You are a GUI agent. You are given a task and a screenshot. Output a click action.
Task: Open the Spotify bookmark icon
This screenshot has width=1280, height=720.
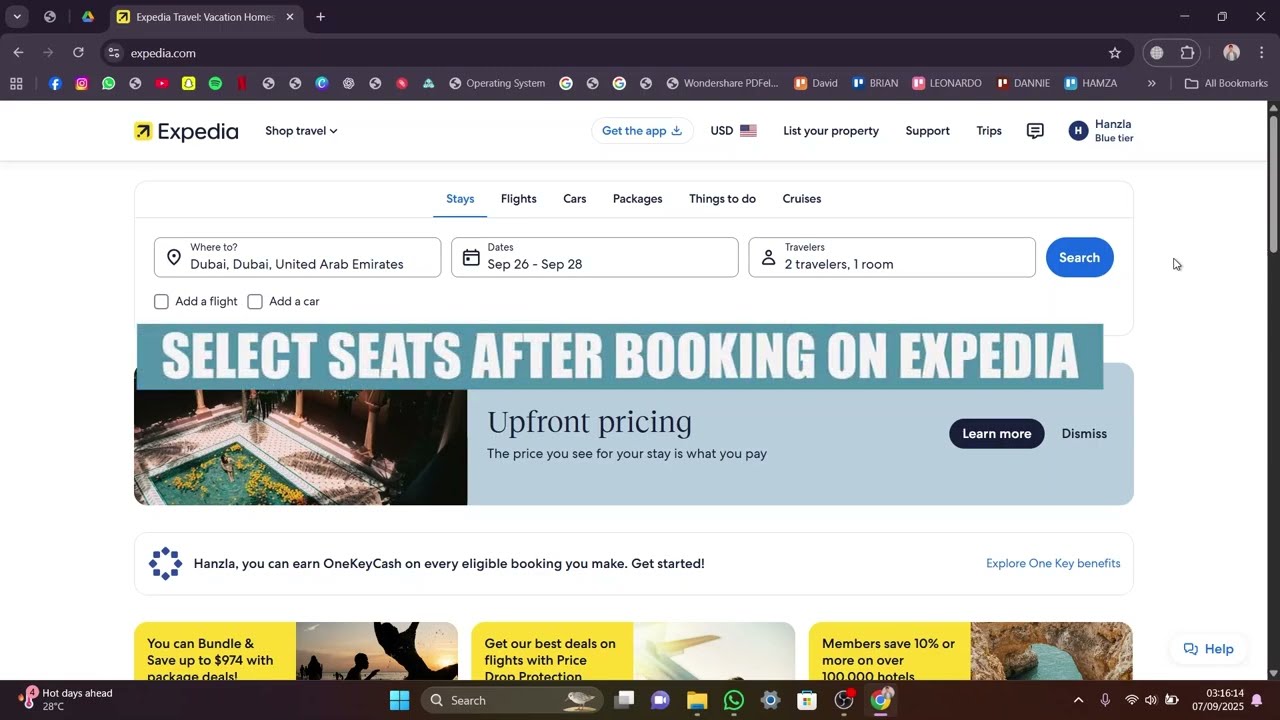click(x=215, y=84)
